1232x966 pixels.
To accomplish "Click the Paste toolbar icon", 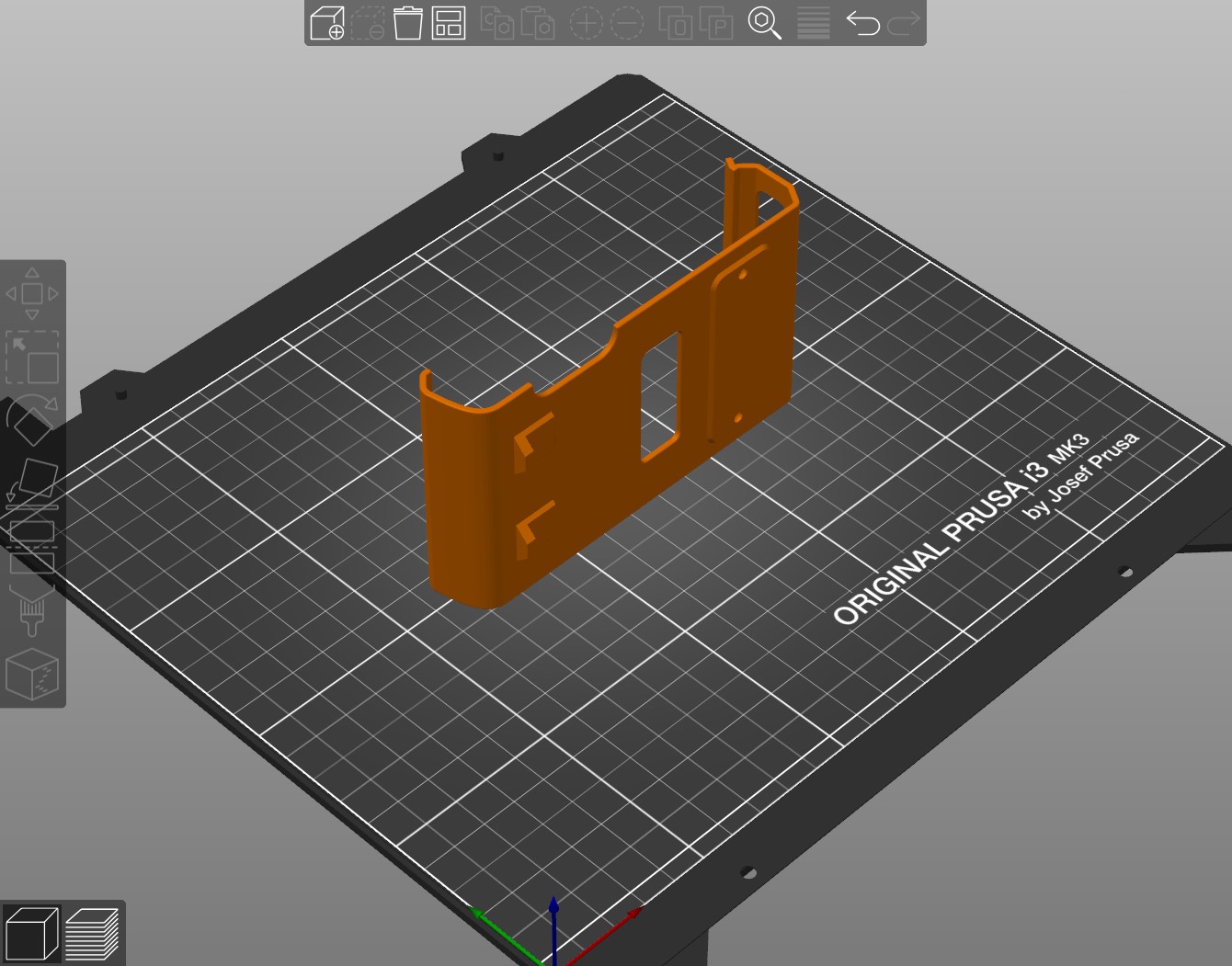I will (x=538, y=23).
